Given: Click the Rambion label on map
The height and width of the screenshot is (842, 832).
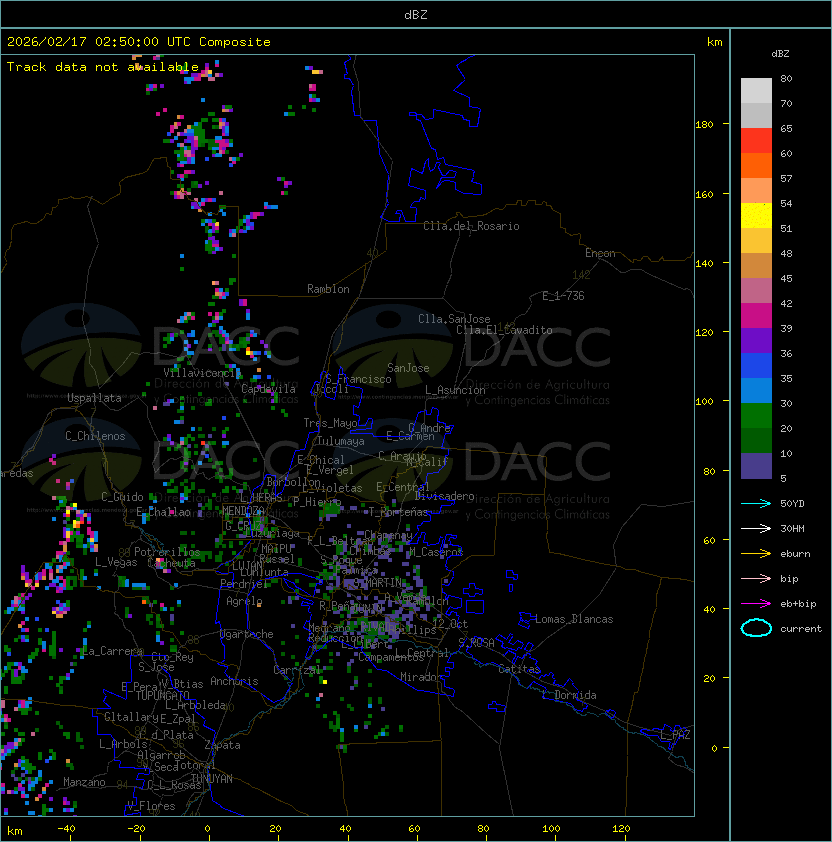Looking at the screenshot, I should (328, 289).
